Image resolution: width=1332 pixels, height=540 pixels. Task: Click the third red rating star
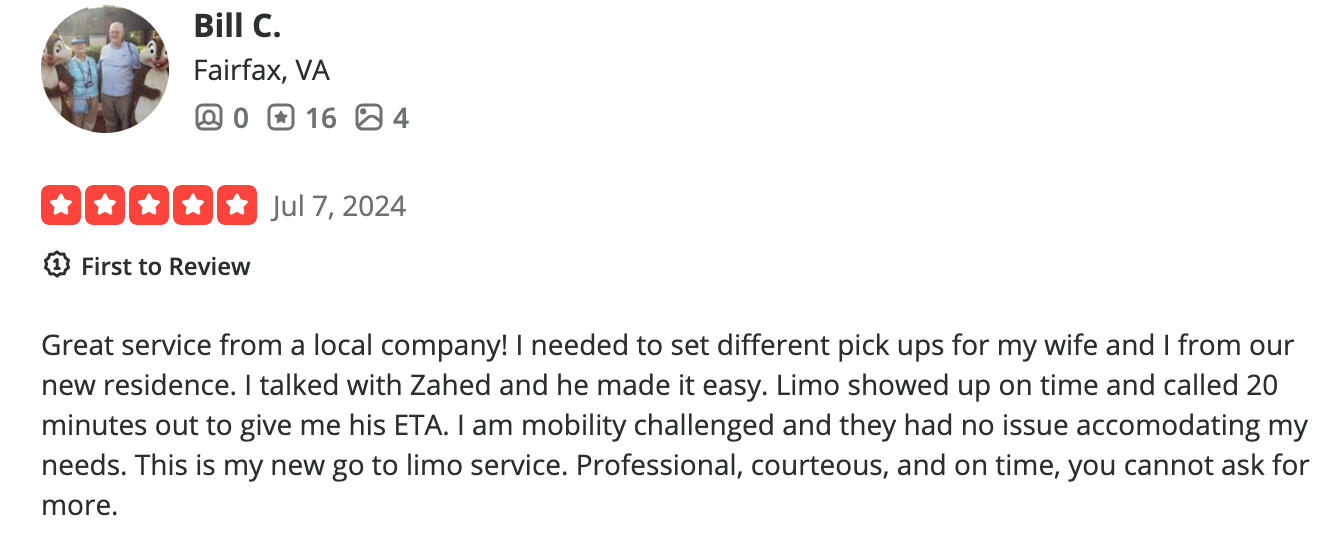pyautogui.click(x=149, y=206)
